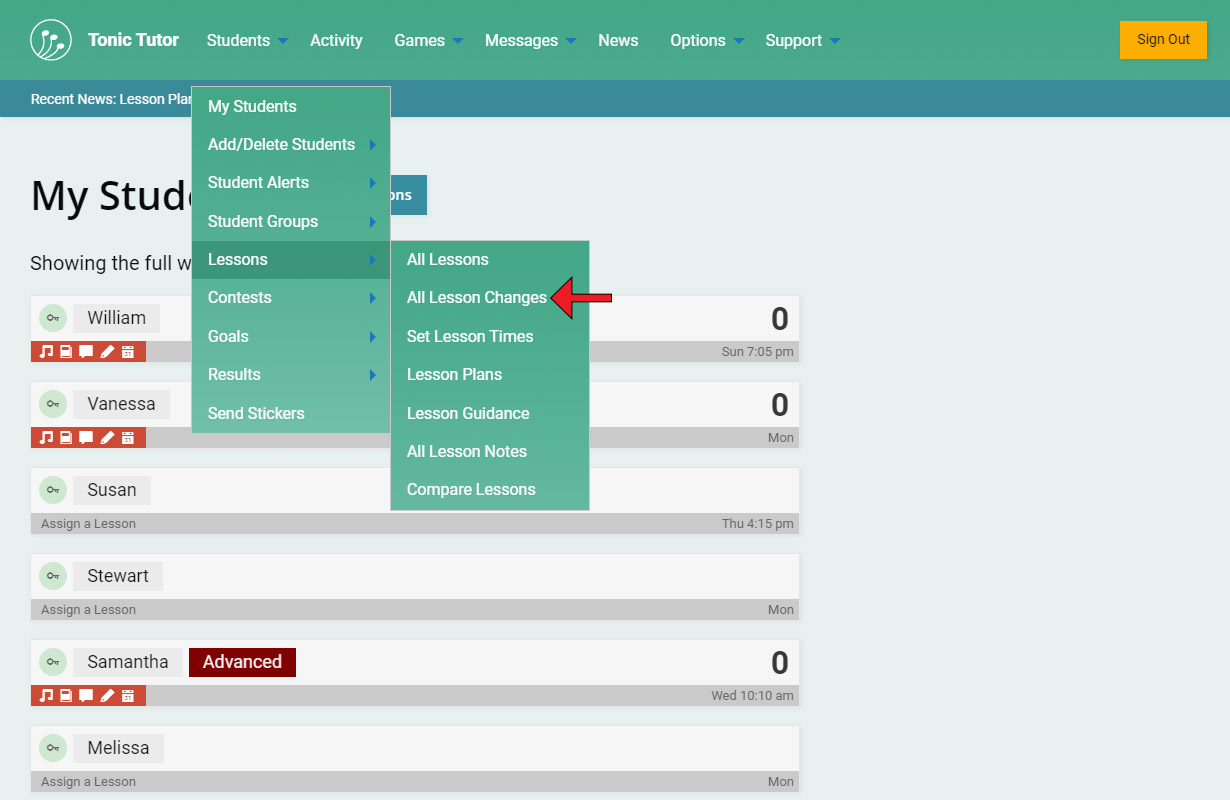Click the key icon beside Stewart
Image resolution: width=1230 pixels, height=800 pixels.
(x=53, y=576)
